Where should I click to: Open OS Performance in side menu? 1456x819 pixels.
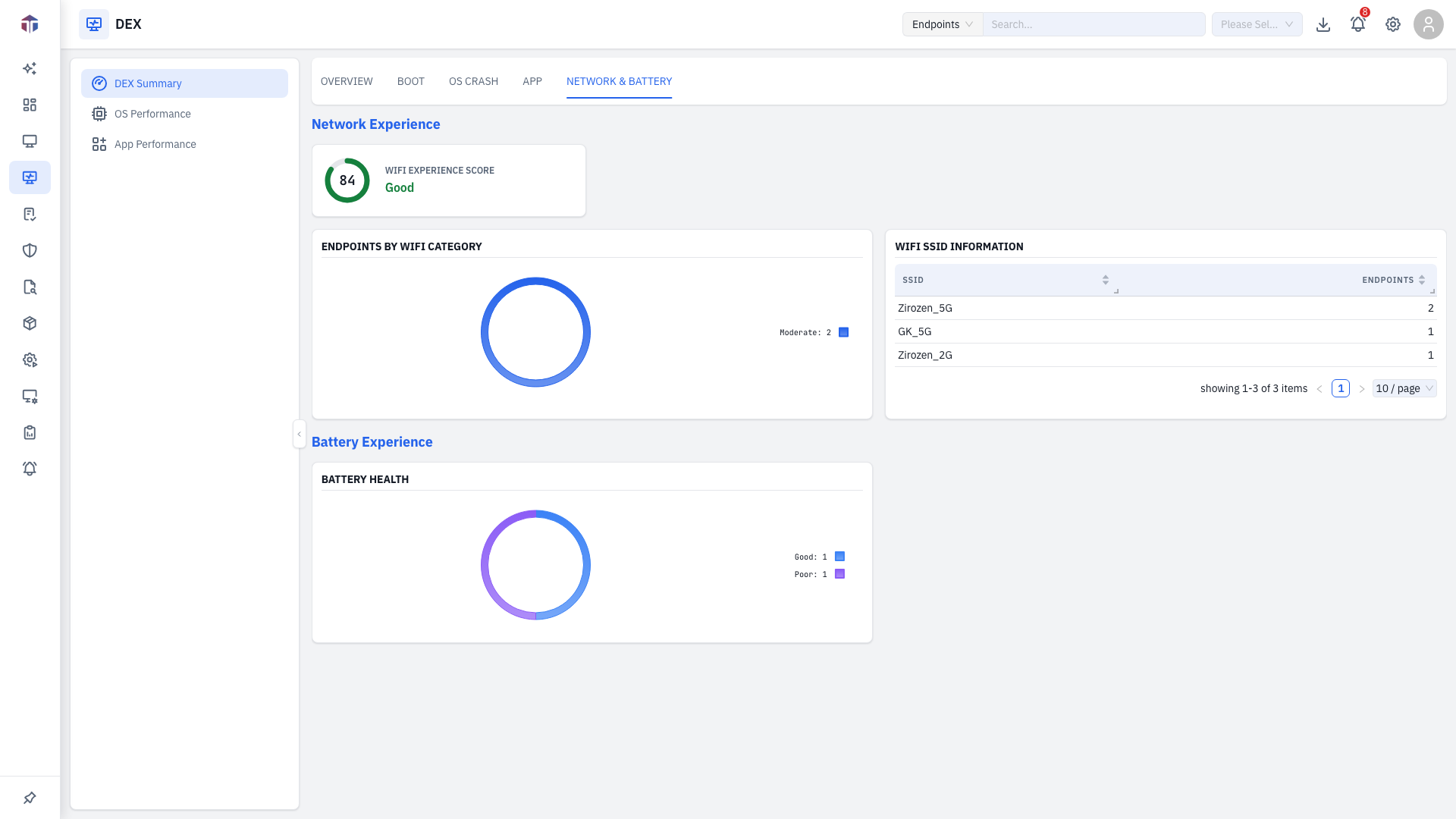184,114
